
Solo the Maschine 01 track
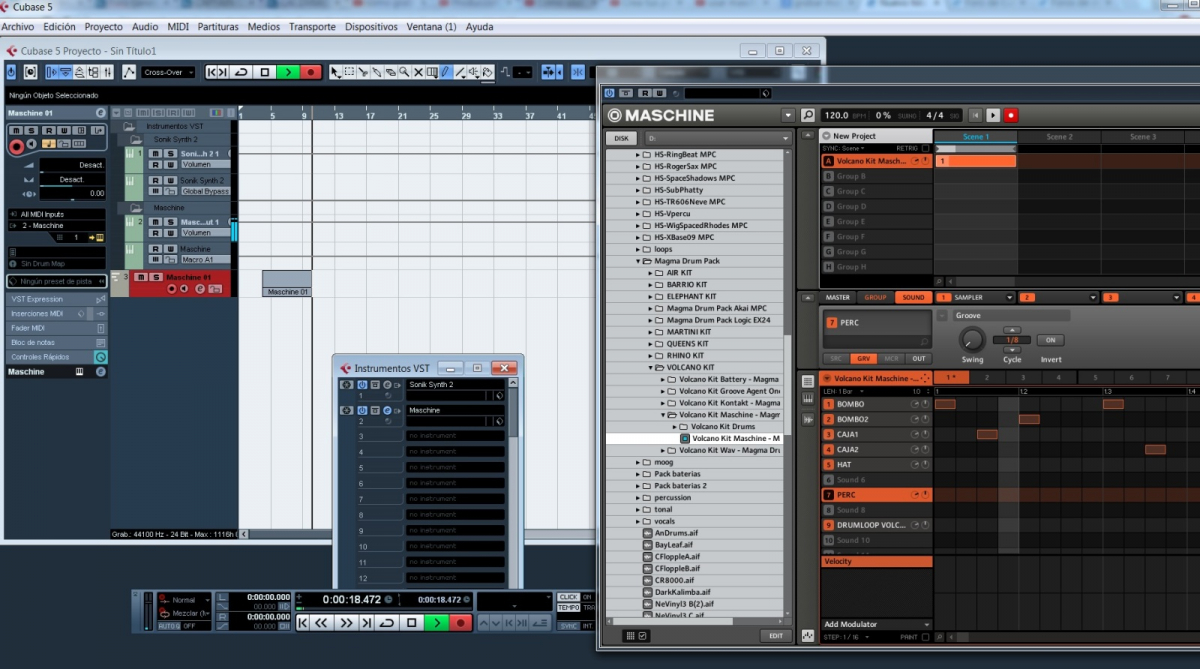tap(154, 277)
